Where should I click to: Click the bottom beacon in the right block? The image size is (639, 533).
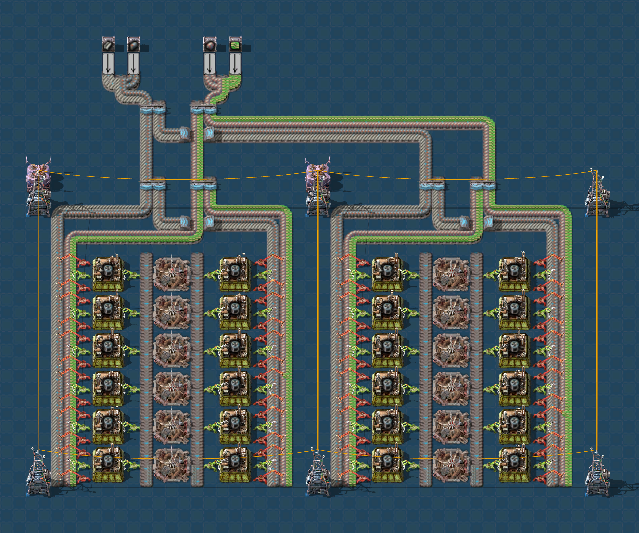pyautogui.click(x=451, y=464)
